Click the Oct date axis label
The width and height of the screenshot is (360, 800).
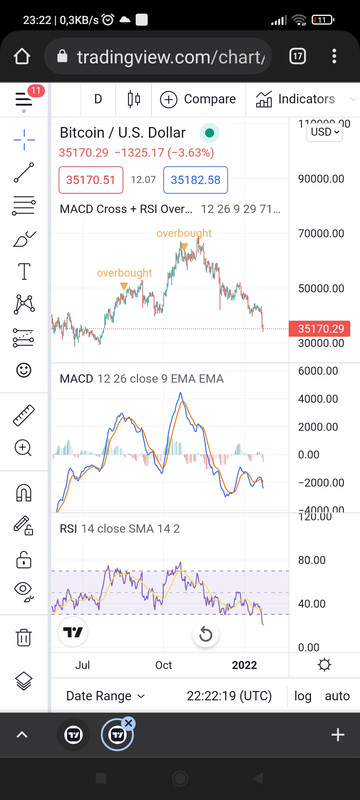pos(164,665)
